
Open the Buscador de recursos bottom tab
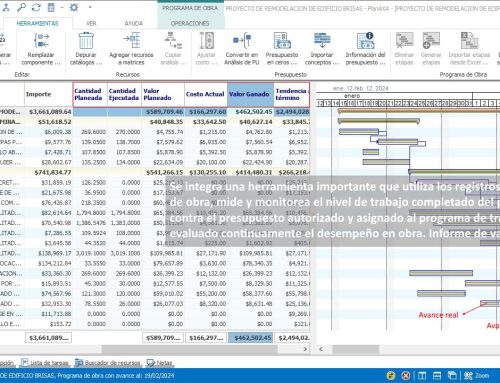tap(108, 363)
